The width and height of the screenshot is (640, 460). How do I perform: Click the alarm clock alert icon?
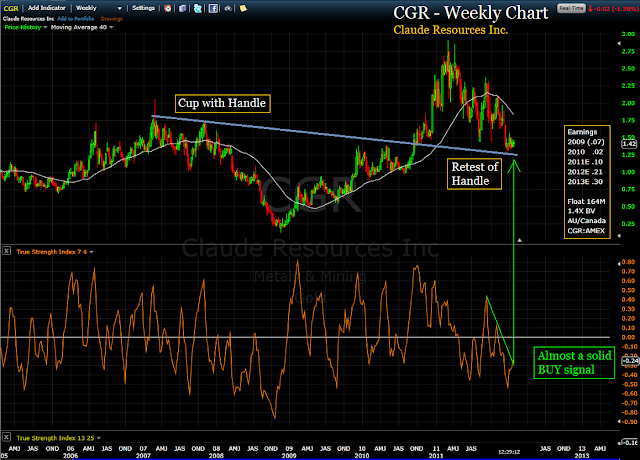(x=167, y=8)
